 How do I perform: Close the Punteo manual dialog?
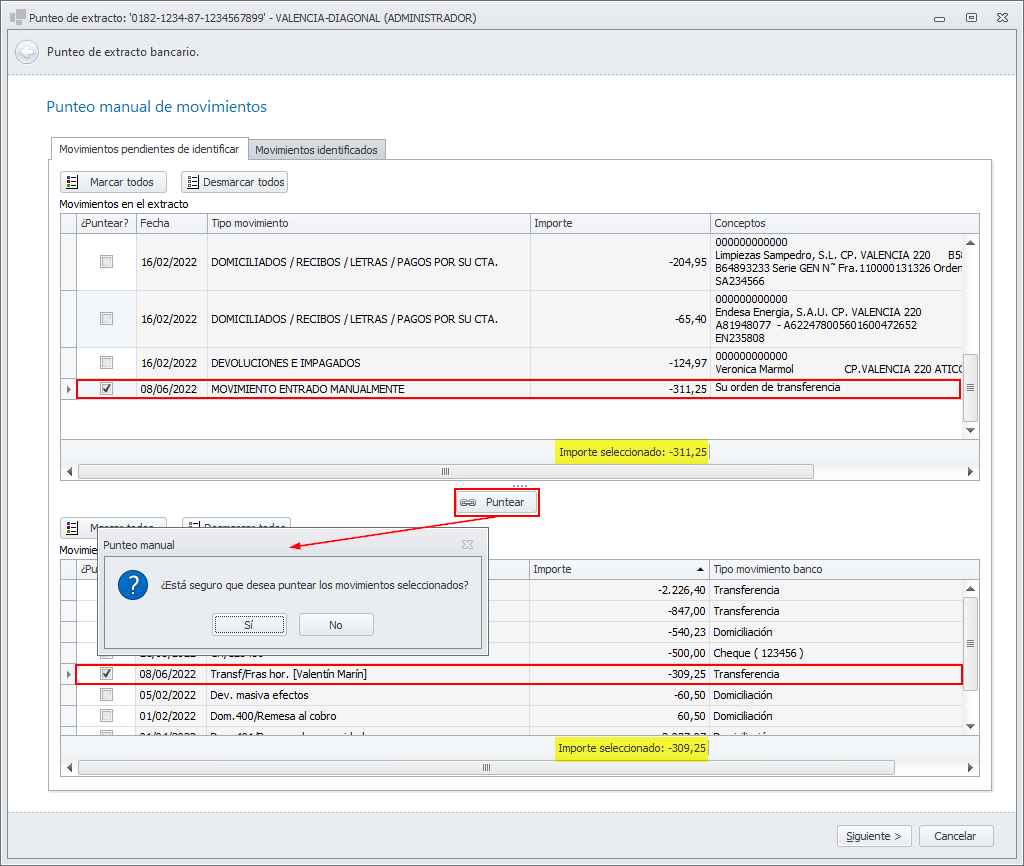click(x=467, y=545)
